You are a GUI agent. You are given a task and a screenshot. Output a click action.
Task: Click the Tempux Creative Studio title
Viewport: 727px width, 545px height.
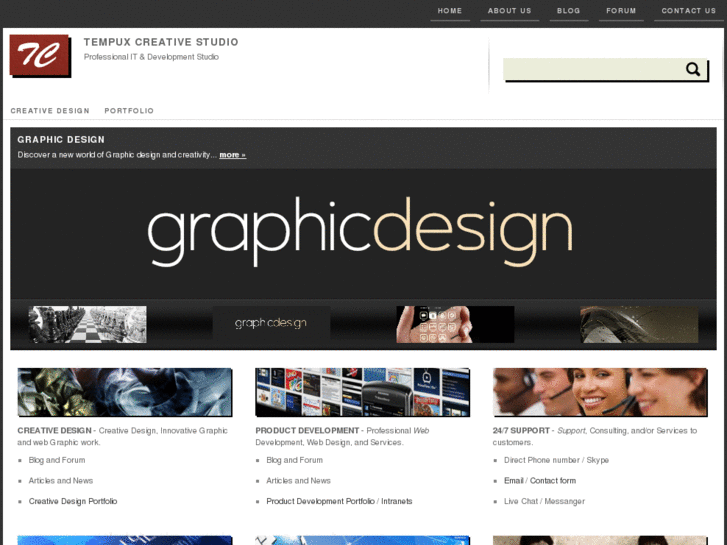[161, 42]
